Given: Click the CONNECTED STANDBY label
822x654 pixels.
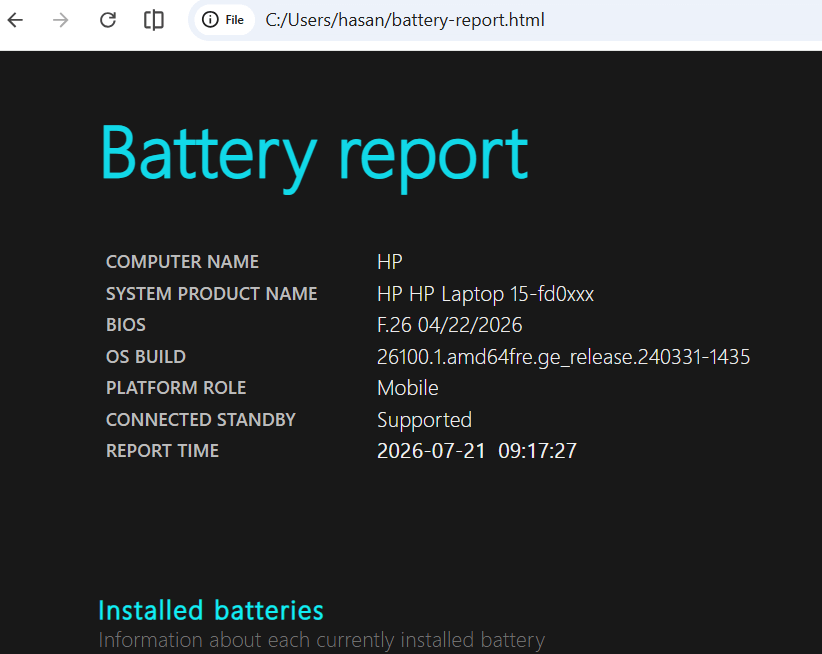Looking at the screenshot, I should [x=201, y=419].
